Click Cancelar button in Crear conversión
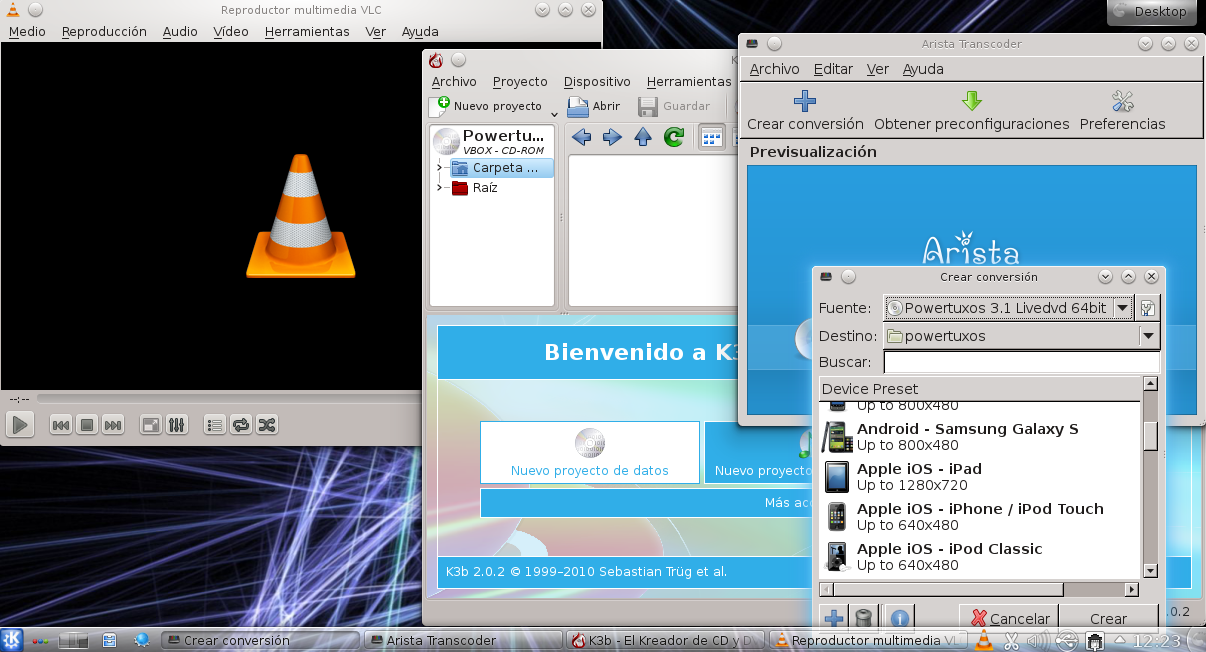This screenshot has height=652, width=1206. click(1009, 618)
